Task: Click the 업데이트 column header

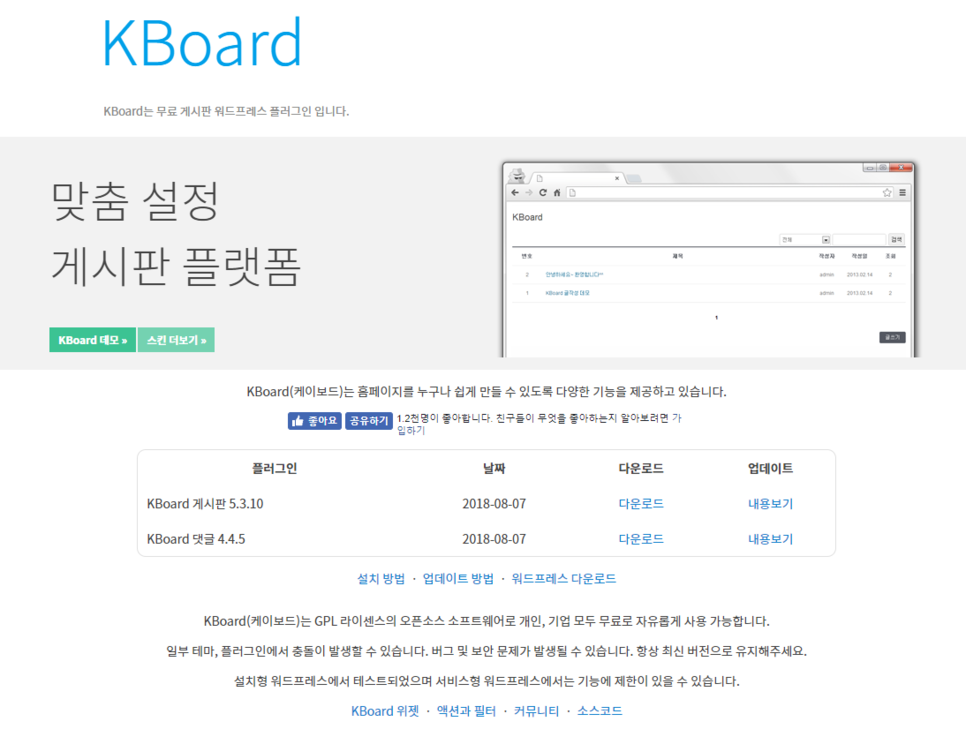Action: click(x=770, y=468)
